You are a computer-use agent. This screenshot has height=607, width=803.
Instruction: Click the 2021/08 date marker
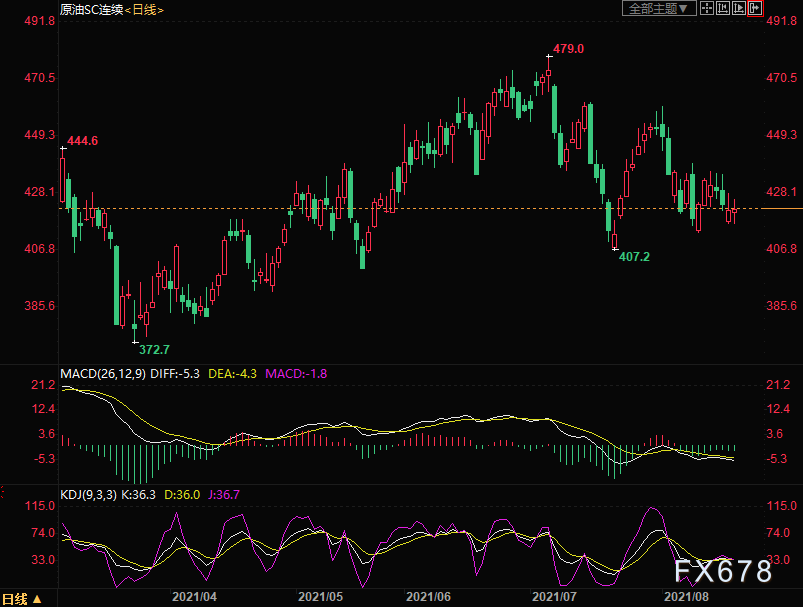[x=686, y=597]
